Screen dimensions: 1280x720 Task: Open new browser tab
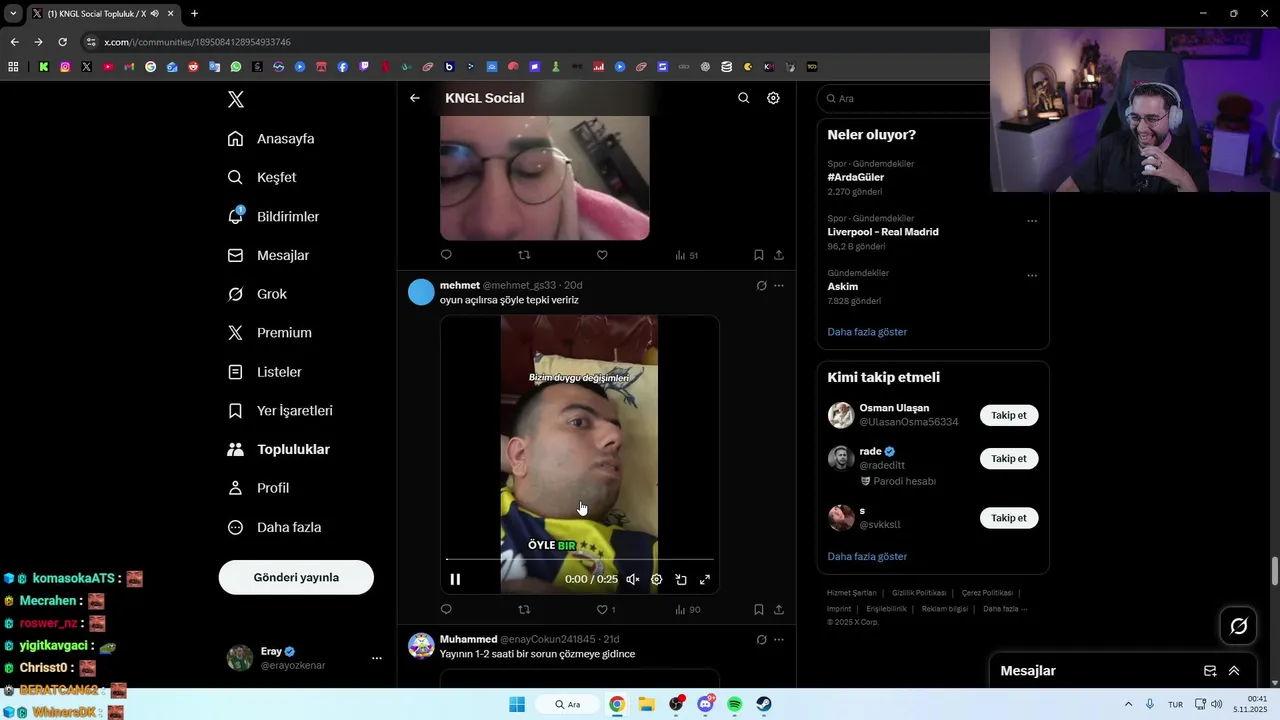(x=194, y=14)
